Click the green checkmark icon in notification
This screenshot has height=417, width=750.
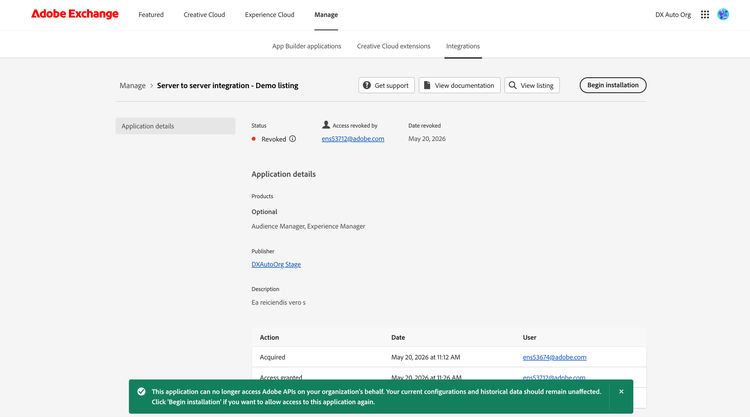point(141,392)
